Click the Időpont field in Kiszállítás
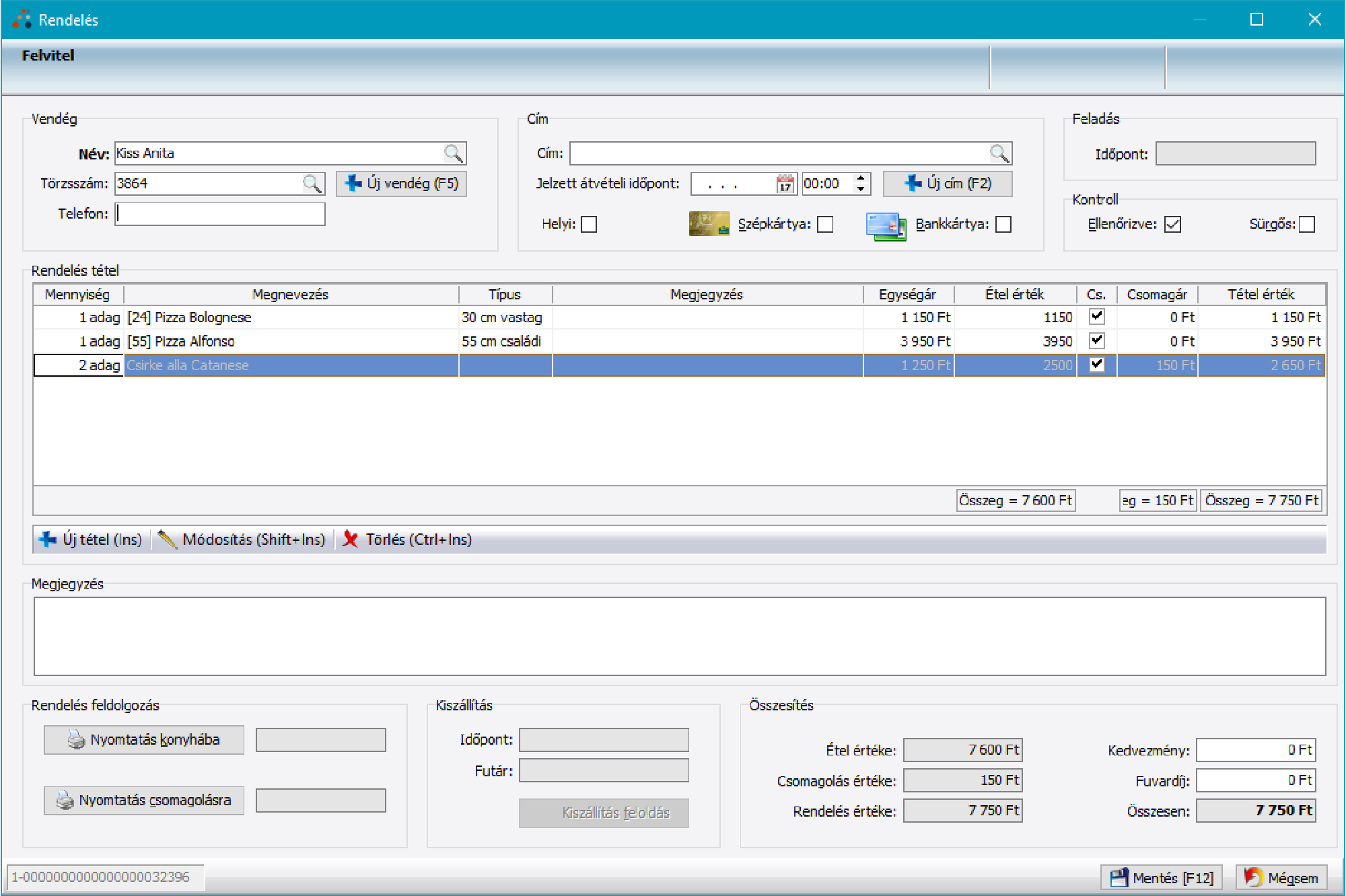The height and width of the screenshot is (896, 1346). click(604, 740)
